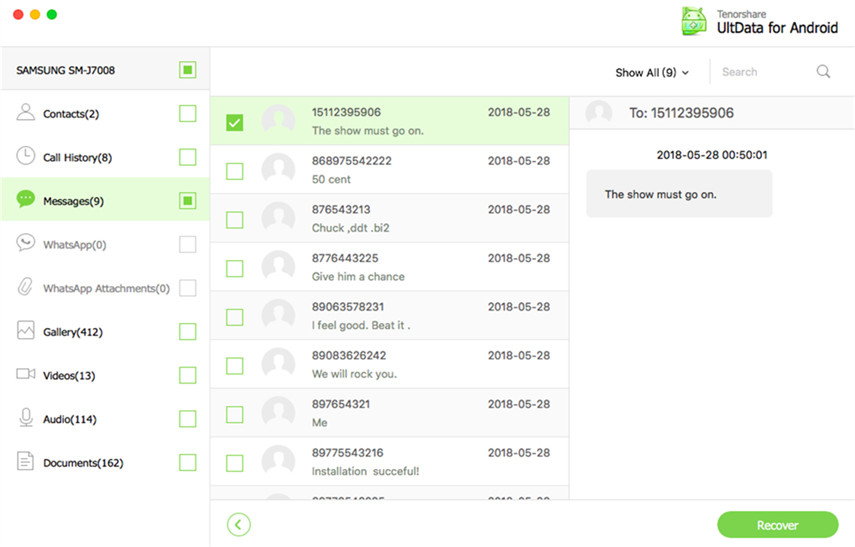Screen dimensions: 855x547
Task: Click avatar of 868975542222 message
Action: click(x=279, y=169)
